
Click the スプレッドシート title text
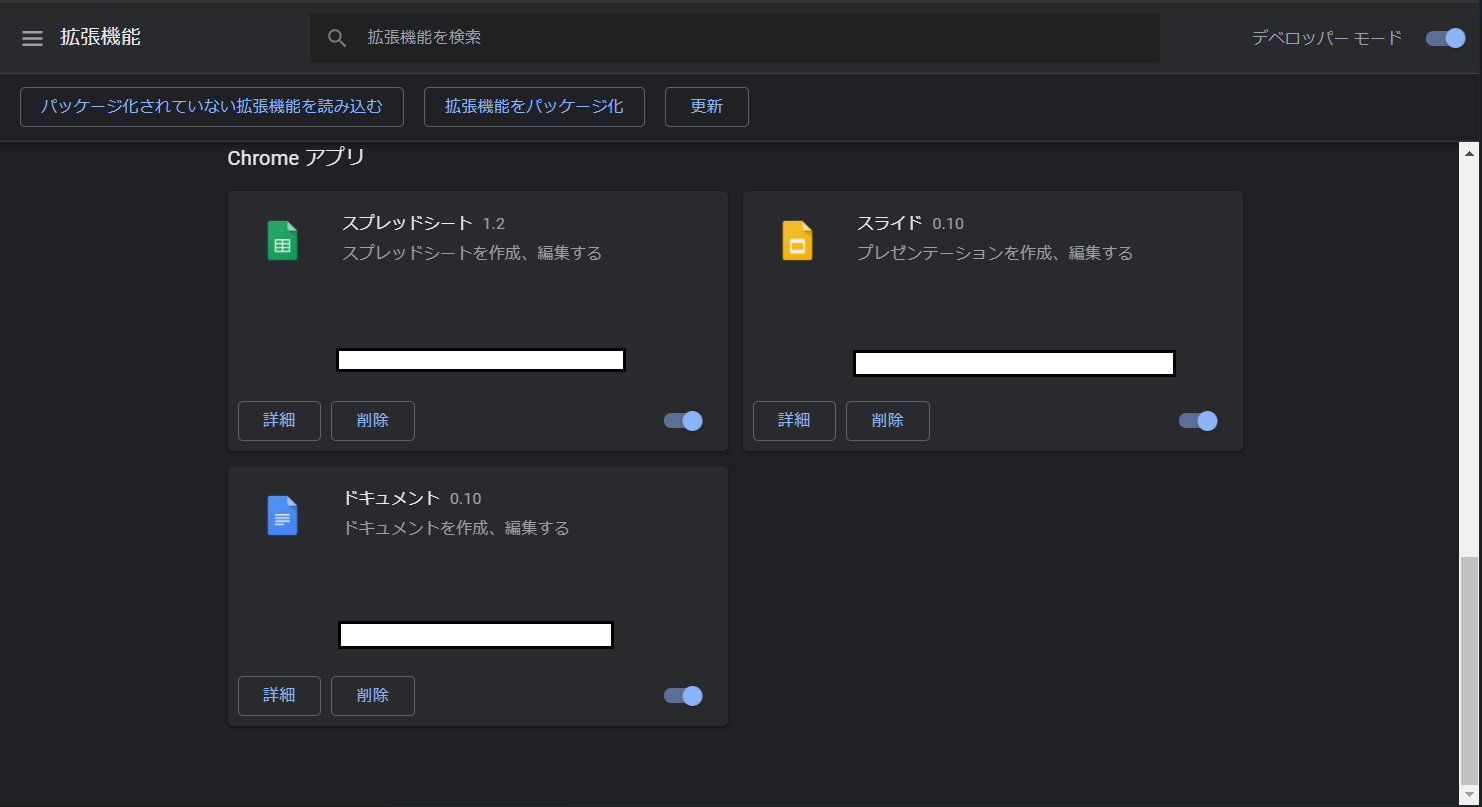(407, 223)
